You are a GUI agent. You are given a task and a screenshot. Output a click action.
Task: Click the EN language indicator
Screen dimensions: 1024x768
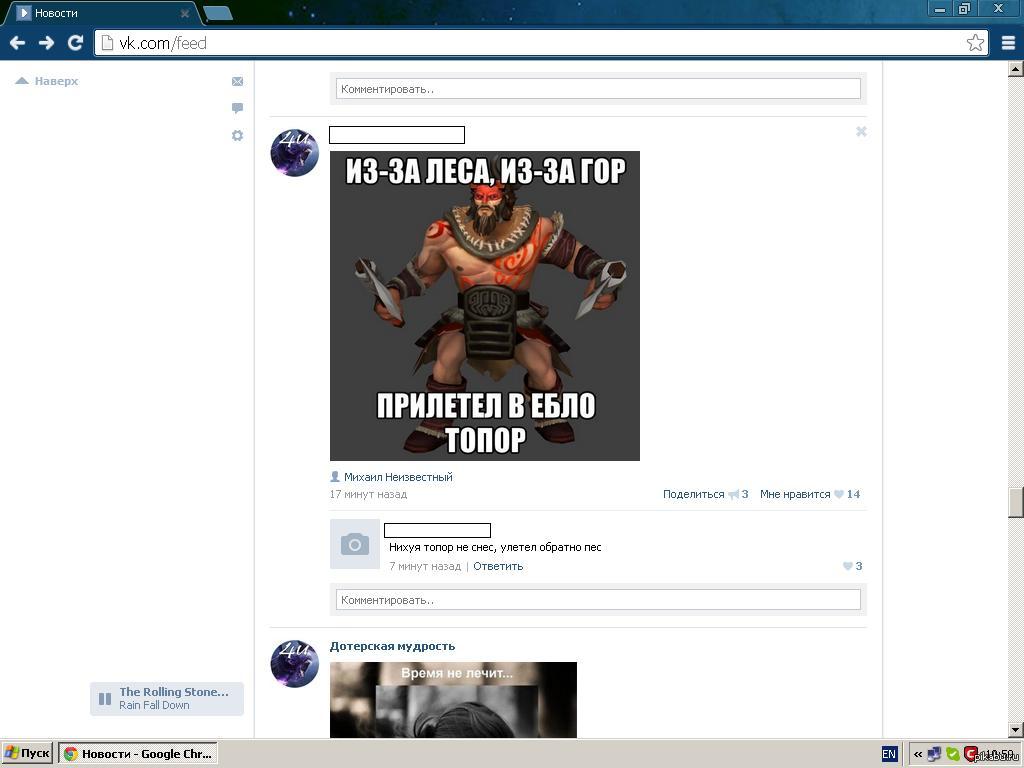coord(889,754)
